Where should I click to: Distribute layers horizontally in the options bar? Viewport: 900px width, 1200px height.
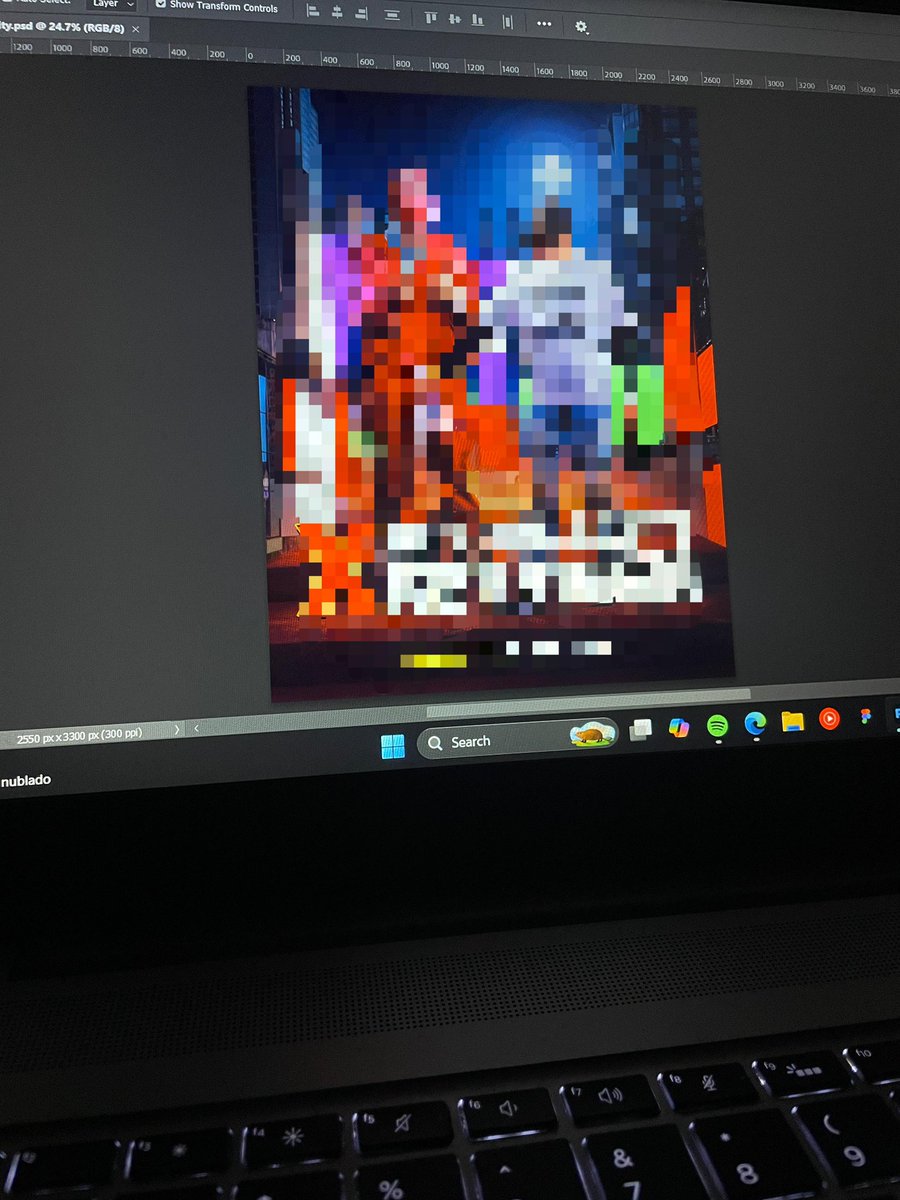(x=508, y=20)
